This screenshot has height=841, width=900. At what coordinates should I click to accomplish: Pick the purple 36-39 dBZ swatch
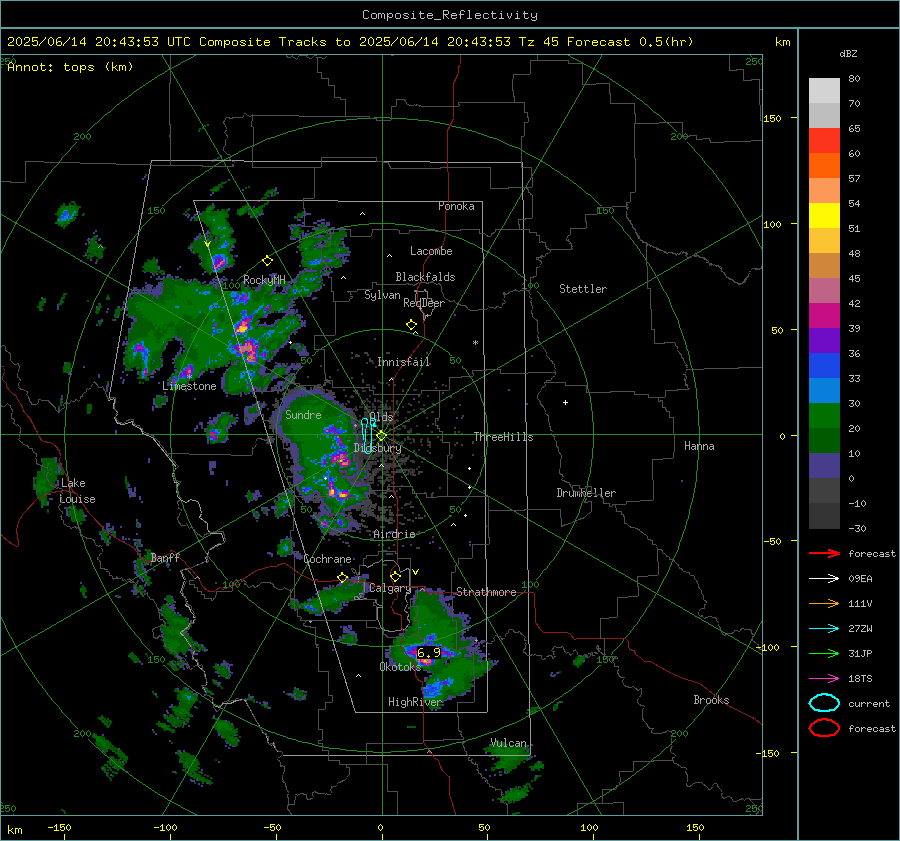pyautogui.click(x=824, y=341)
